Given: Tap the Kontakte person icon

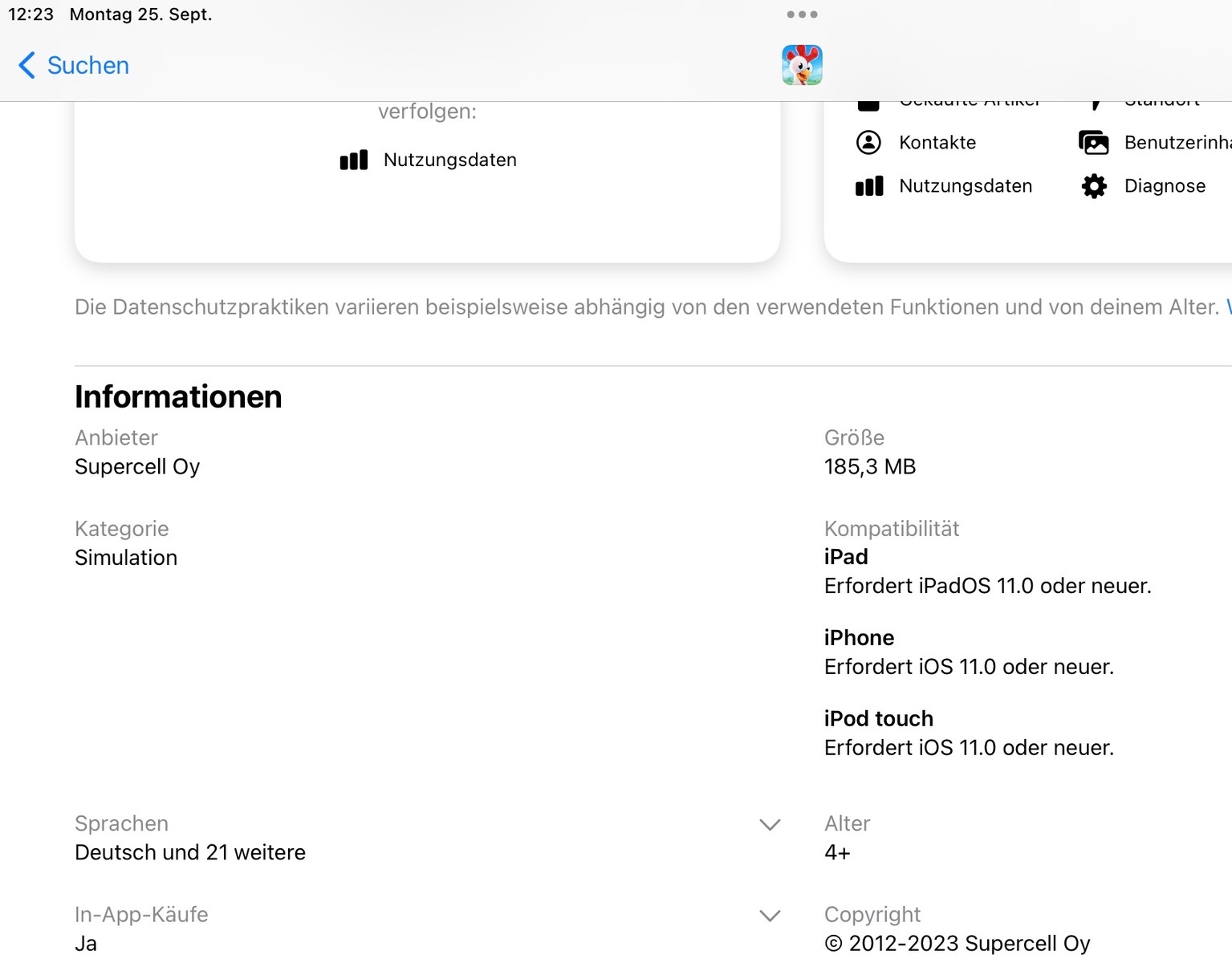Looking at the screenshot, I should [868, 143].
